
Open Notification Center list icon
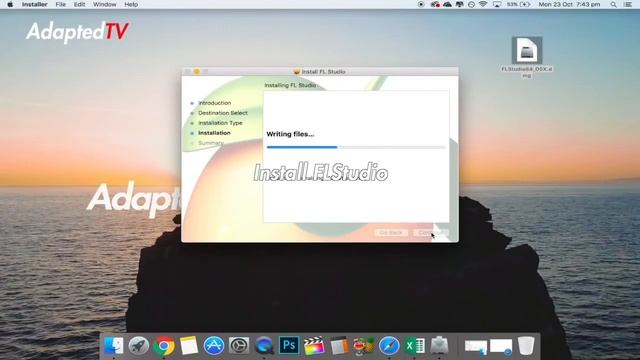coord(628,4)
